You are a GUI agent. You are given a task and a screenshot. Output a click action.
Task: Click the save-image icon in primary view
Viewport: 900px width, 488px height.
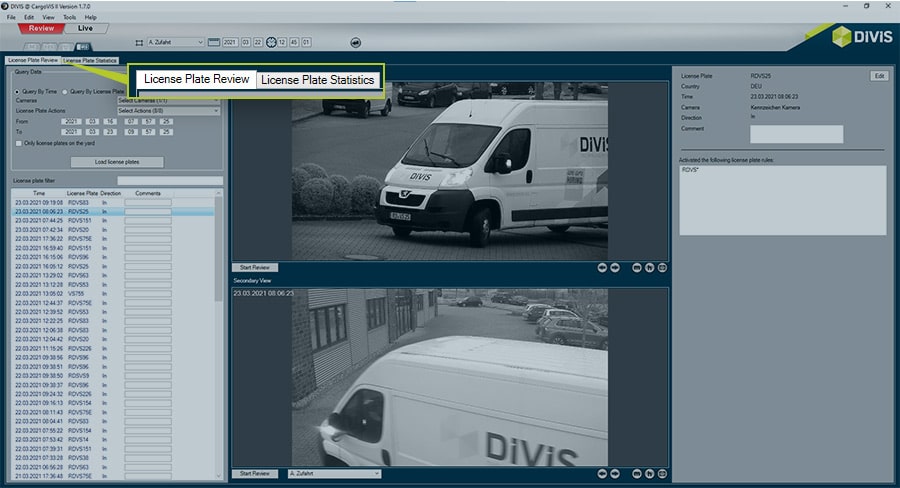(637, 268)
